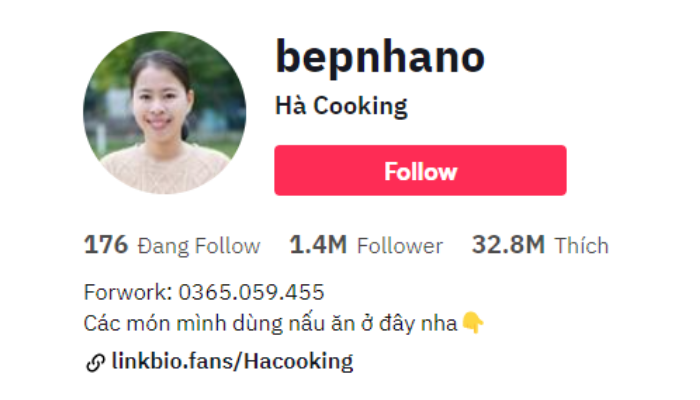Open the 176 following count
The width and height of the screenshot is (700, 400).
106,245
